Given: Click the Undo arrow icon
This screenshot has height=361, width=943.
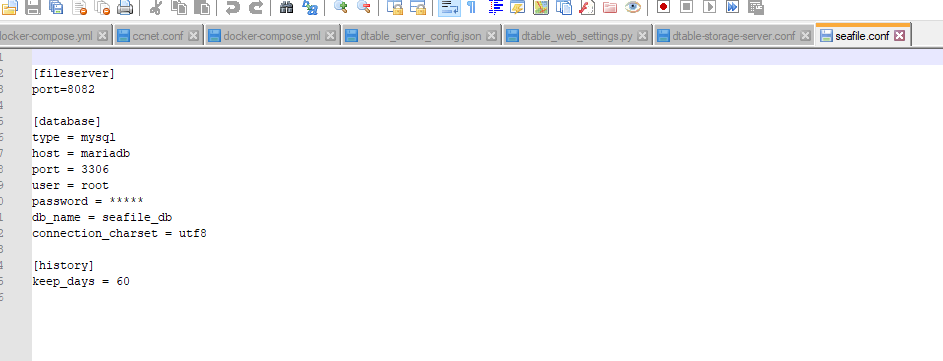Looking at the screenshot, I should [232, 7].
